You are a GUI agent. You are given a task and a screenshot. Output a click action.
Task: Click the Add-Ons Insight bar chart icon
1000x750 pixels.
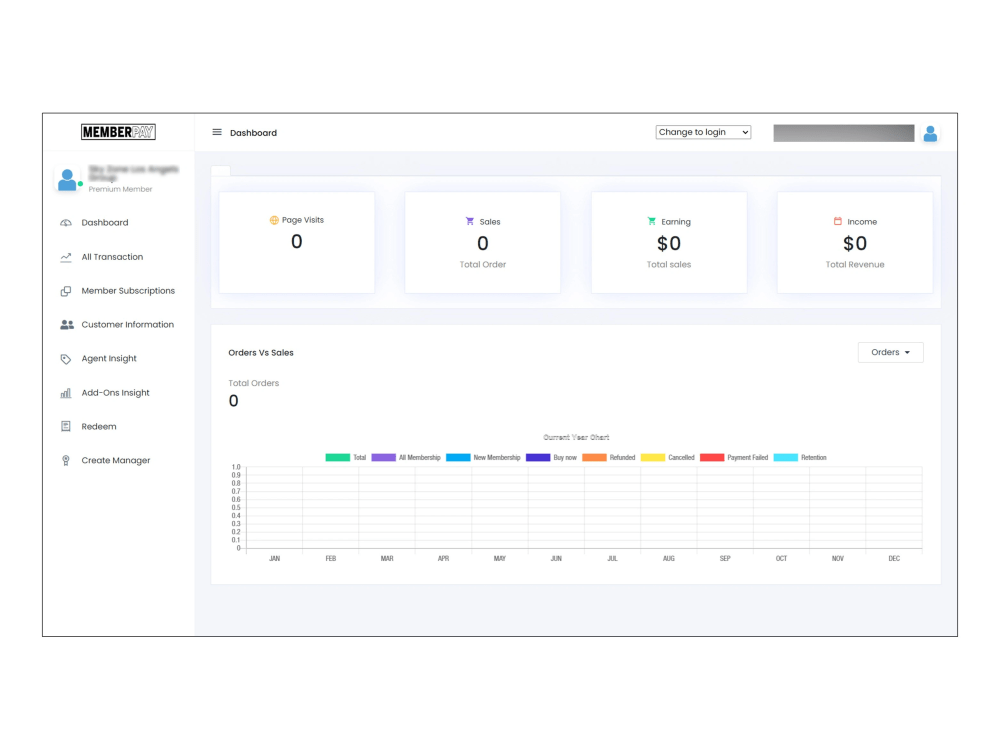click(66, 392)
